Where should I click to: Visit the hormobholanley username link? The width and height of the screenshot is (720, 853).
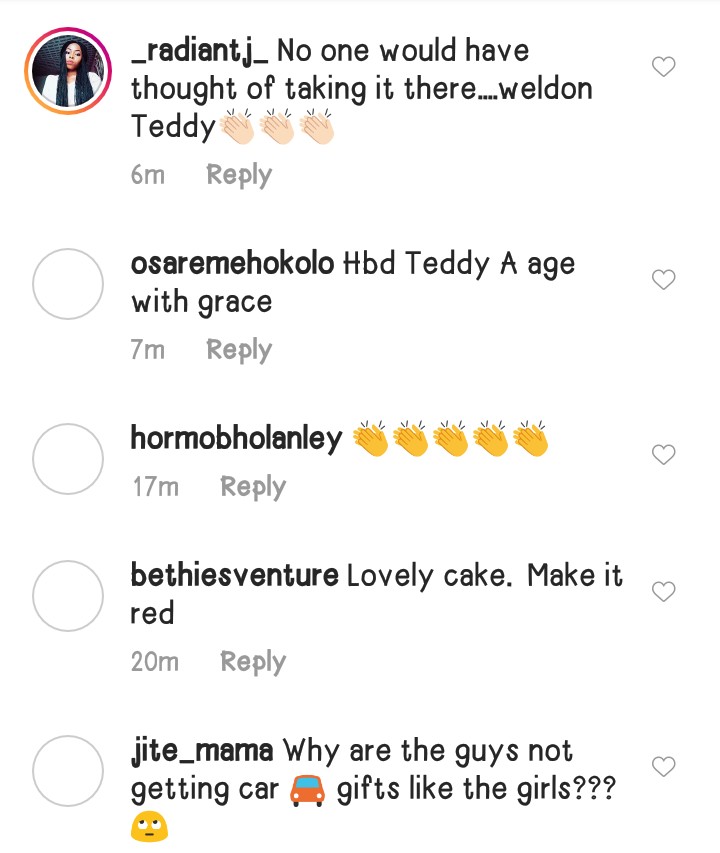[236, 438]
